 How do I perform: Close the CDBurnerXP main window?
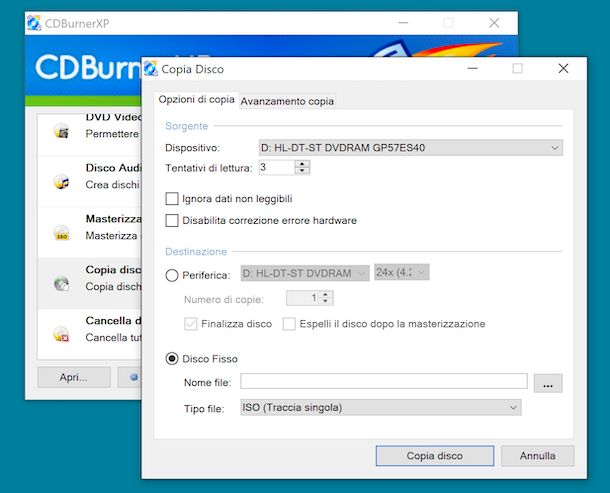(x=494, y=23)
